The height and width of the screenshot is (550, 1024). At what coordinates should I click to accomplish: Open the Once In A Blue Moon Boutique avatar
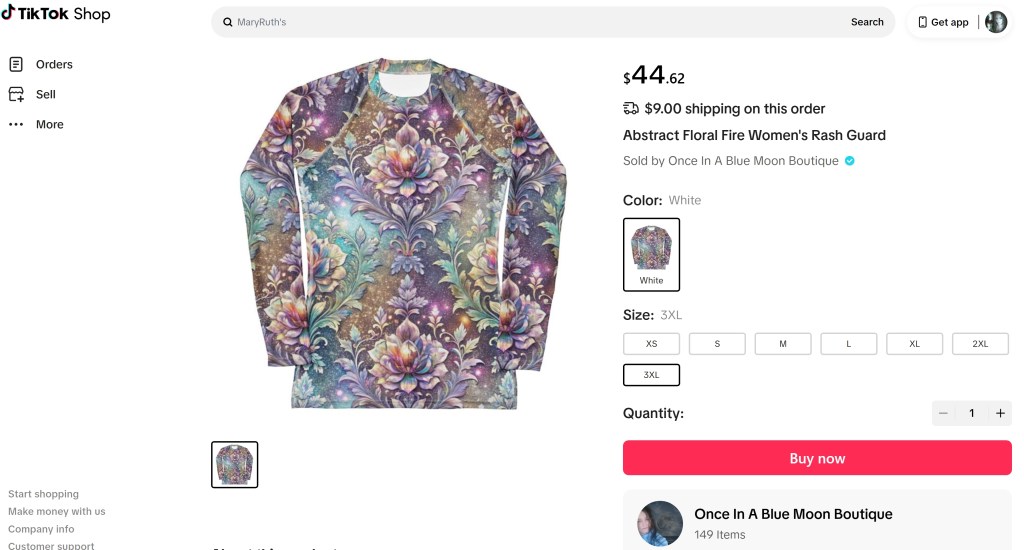point(660,523)
